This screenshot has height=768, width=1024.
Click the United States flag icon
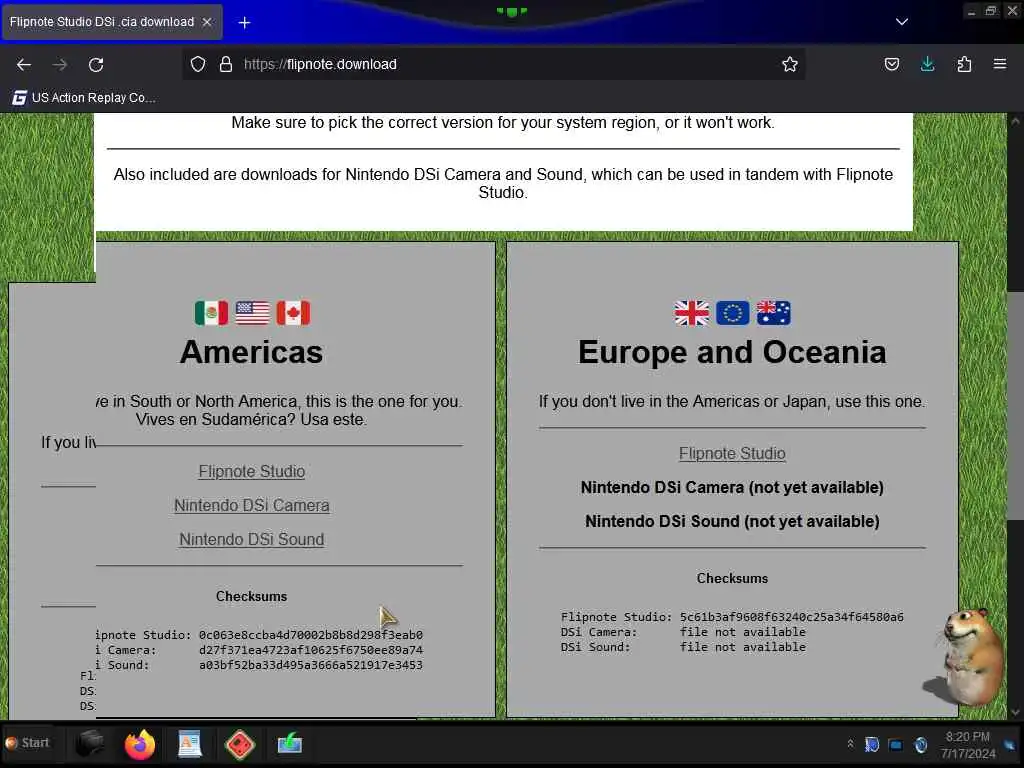(252, 313)
